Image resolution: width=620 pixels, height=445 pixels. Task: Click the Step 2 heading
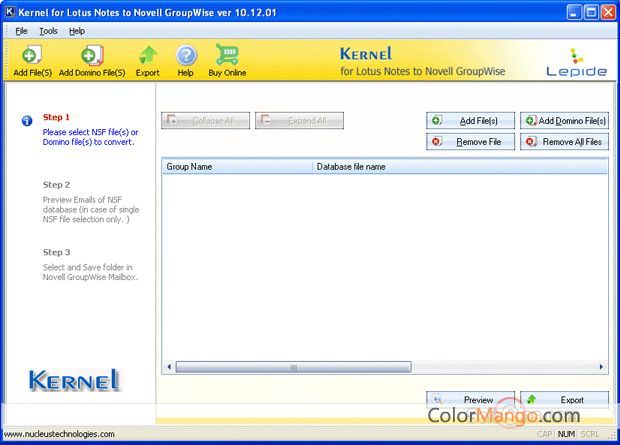pyautogui.click(x=57, y=185)
